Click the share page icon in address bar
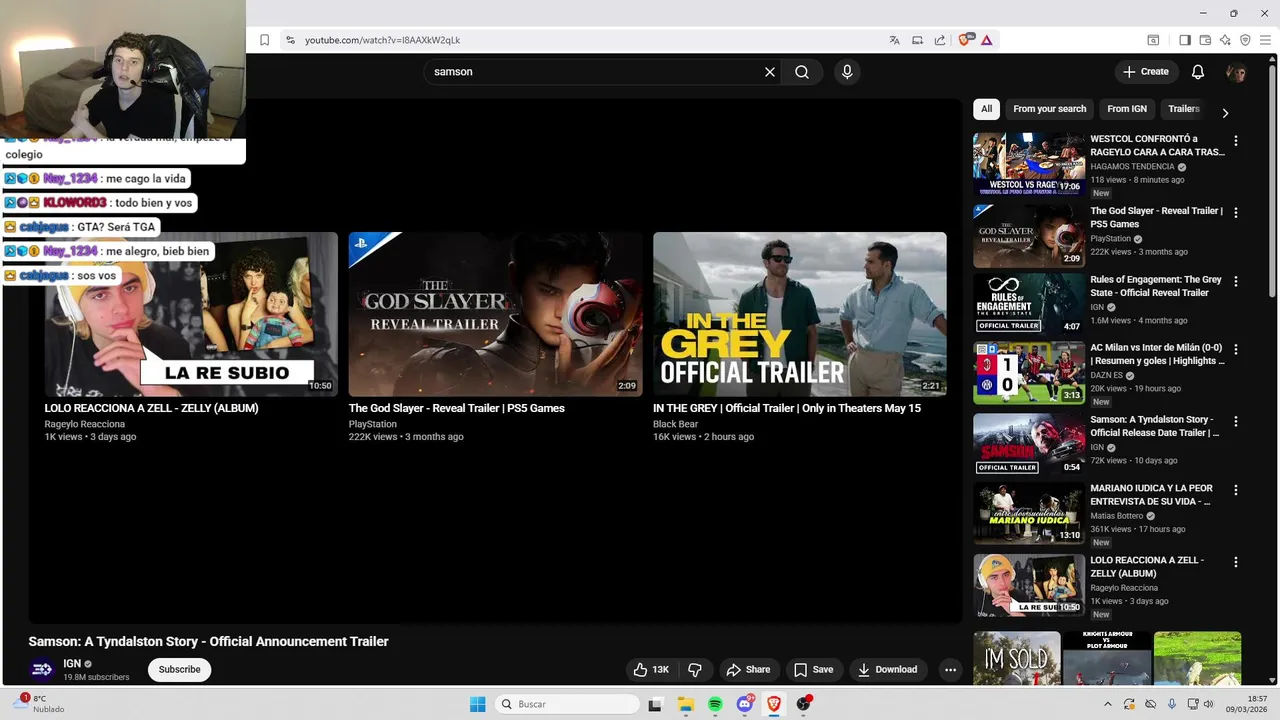Image resolution: width=1280 pixels, height=720 pixels. point(940,40)
